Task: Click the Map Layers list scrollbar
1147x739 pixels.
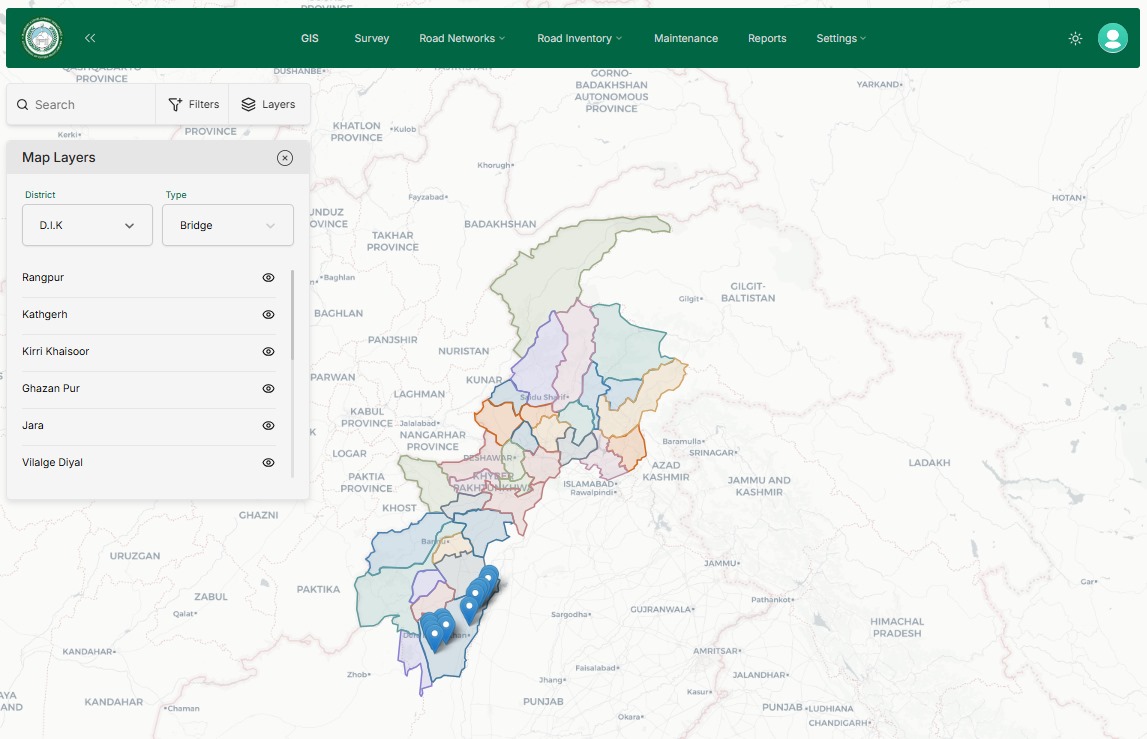Action: tap(293, 315)
